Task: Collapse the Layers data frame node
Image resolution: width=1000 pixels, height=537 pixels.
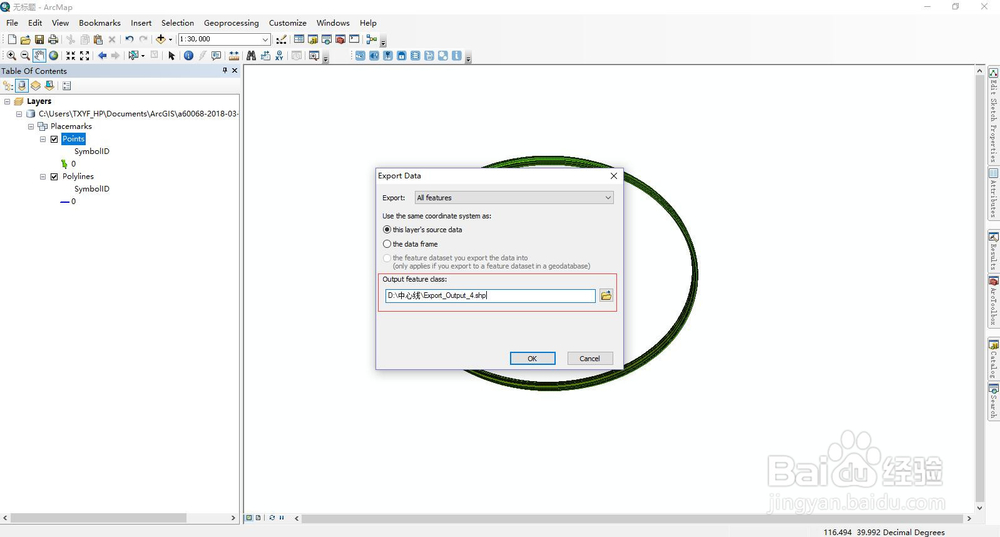Action: click(x=7, y=101)
